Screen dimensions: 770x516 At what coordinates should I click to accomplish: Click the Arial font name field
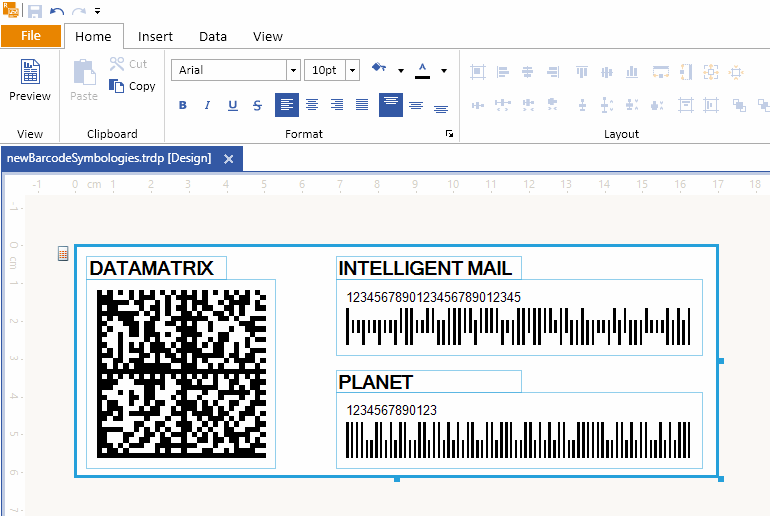coord(229,70)
